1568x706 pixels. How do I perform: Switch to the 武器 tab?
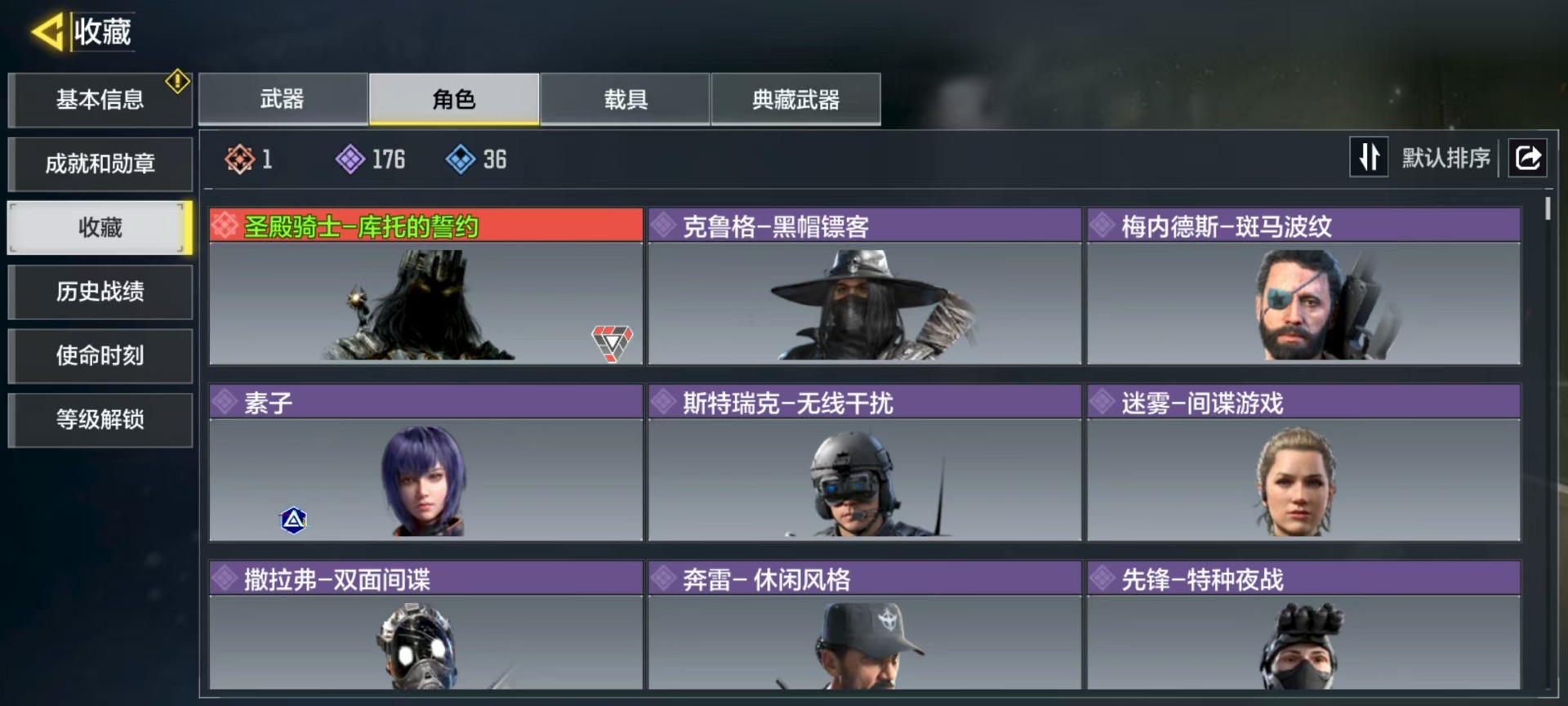[283, 99]
